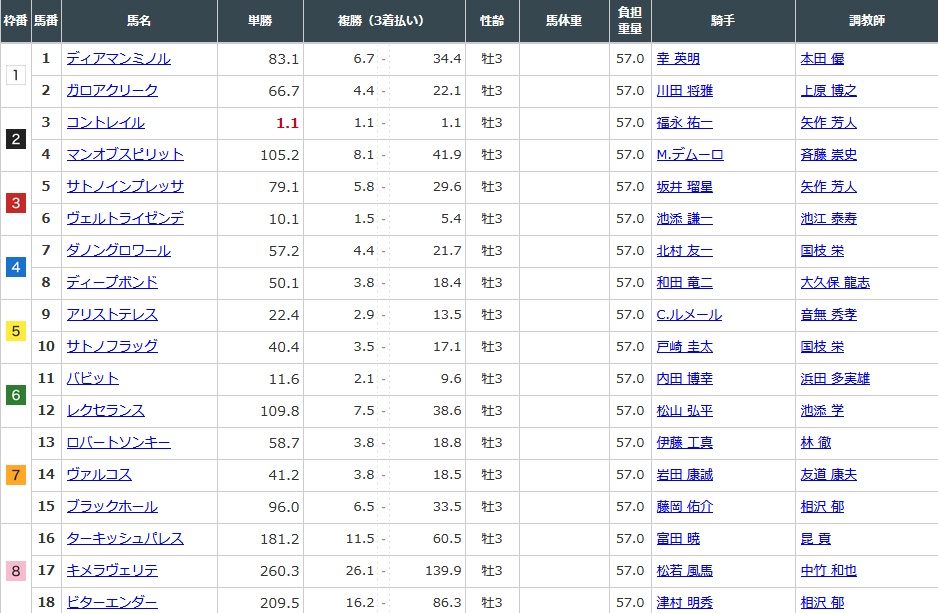View jockey 福永 祐一's page
938x613 pixels.
pos(684,123)
